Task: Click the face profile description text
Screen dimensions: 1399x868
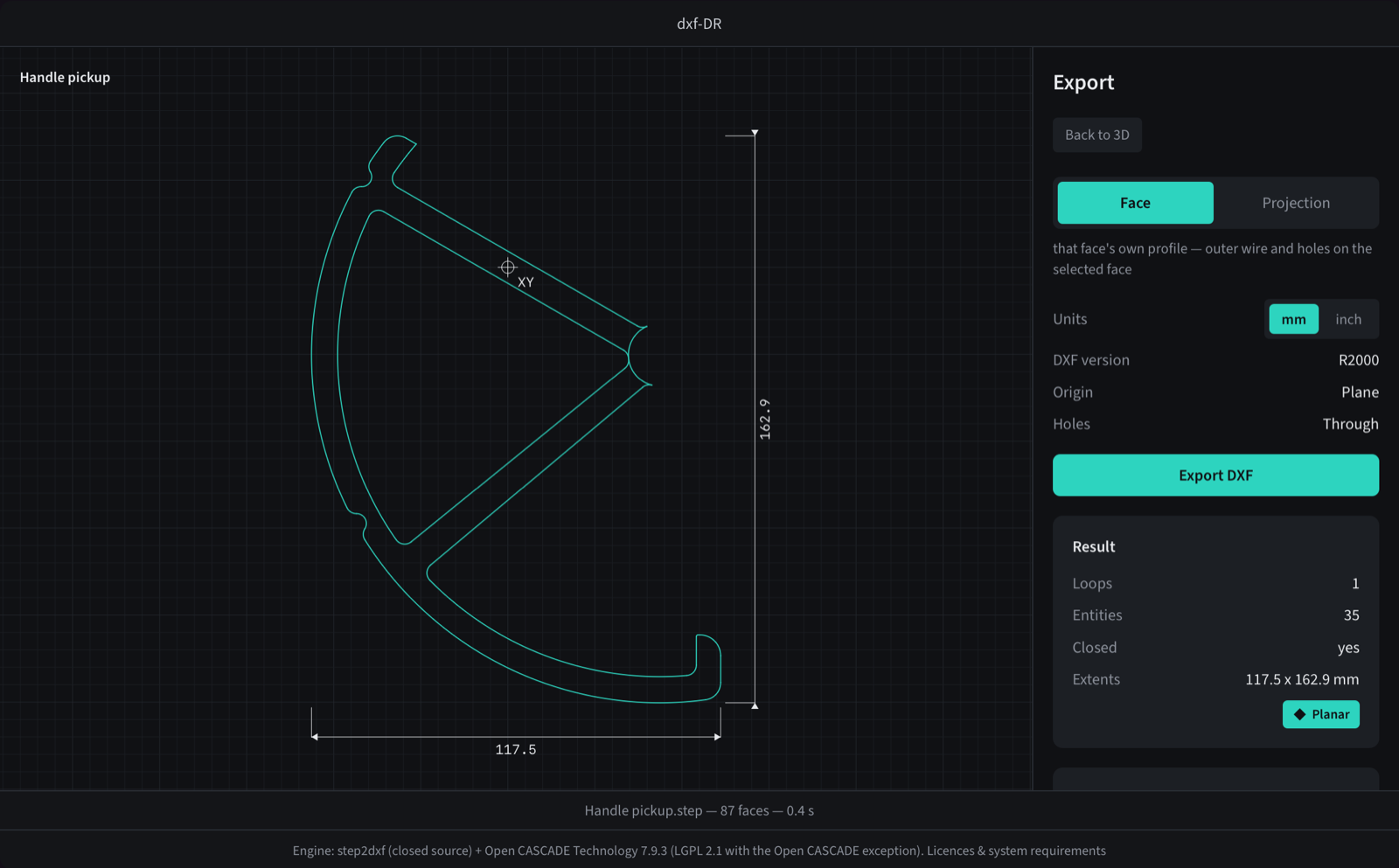Action: 1212,259
